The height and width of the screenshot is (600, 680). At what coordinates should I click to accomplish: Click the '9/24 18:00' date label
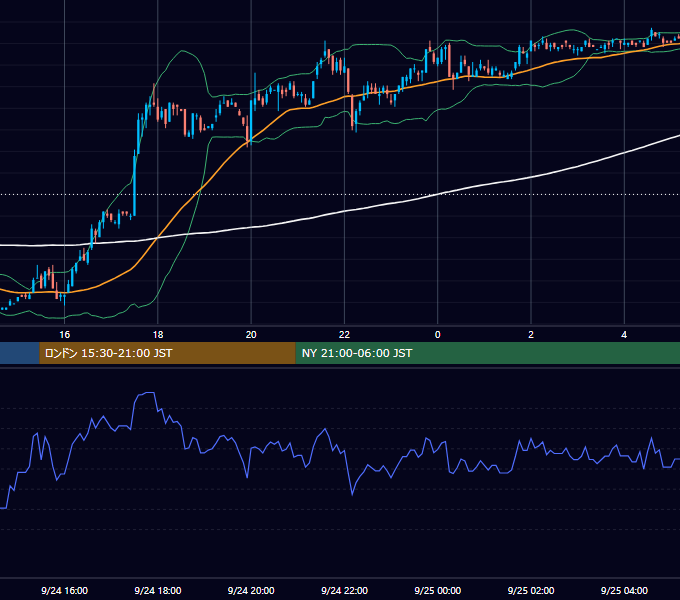158,590
